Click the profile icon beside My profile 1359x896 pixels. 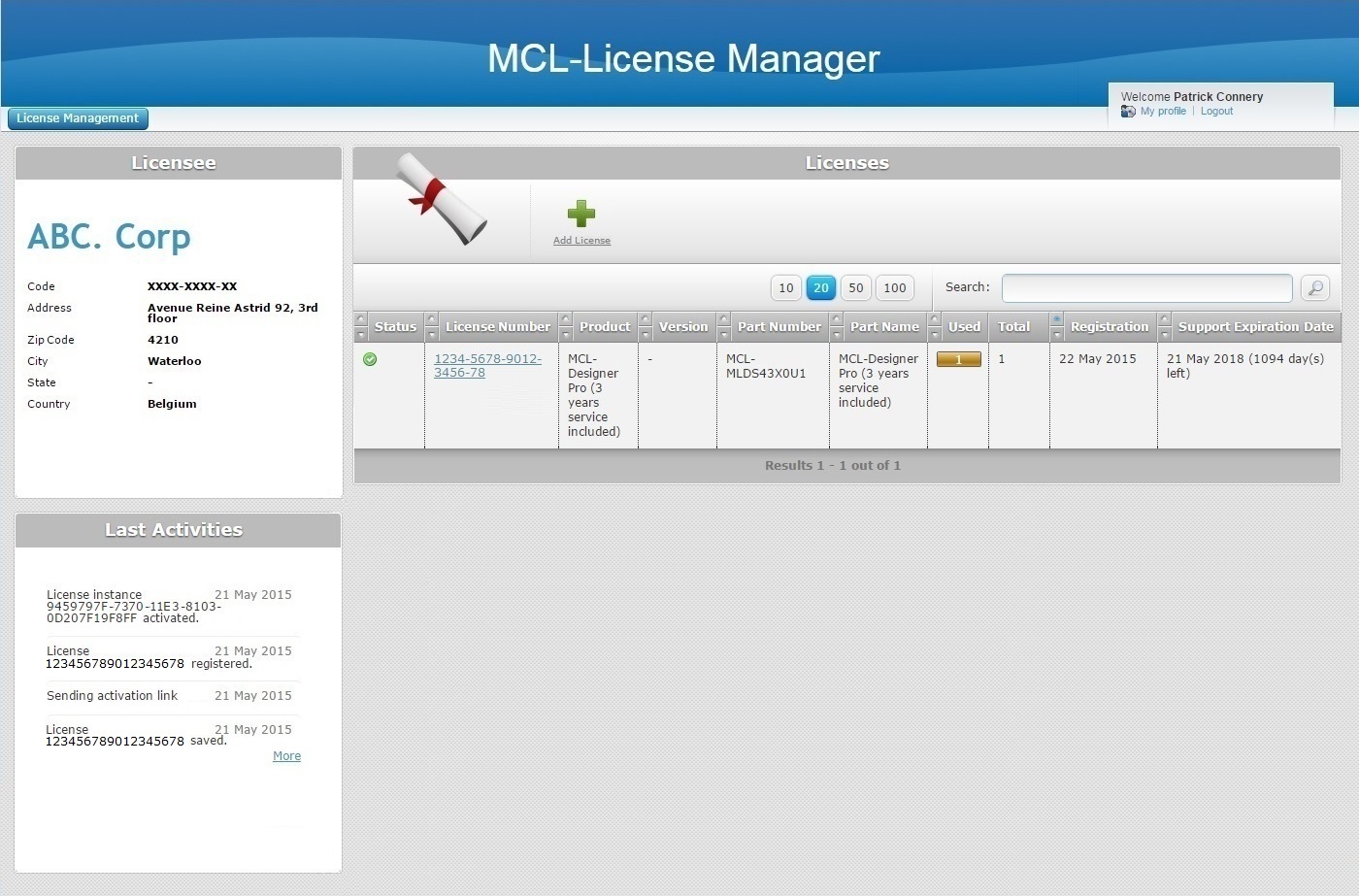tap(1128, 112)
